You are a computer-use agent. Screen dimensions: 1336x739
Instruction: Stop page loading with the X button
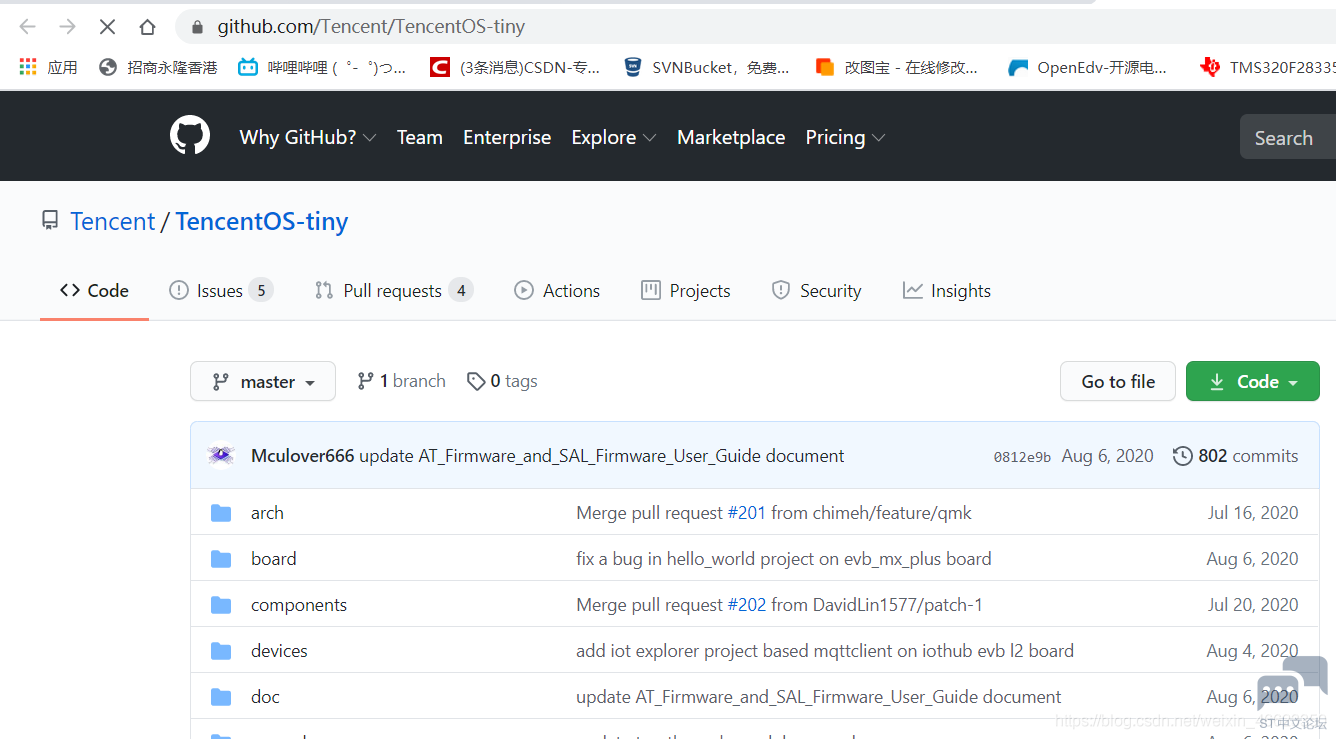pos(107,27)
